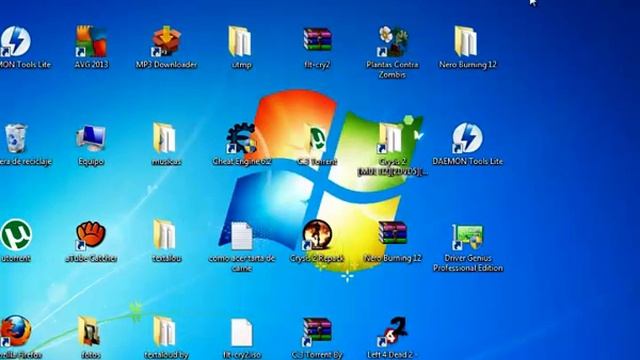Image resolution: width=640 pixels, height=360 pixels.
Task: Select the flt-cry2.iso file
Action: coord(242,333)
